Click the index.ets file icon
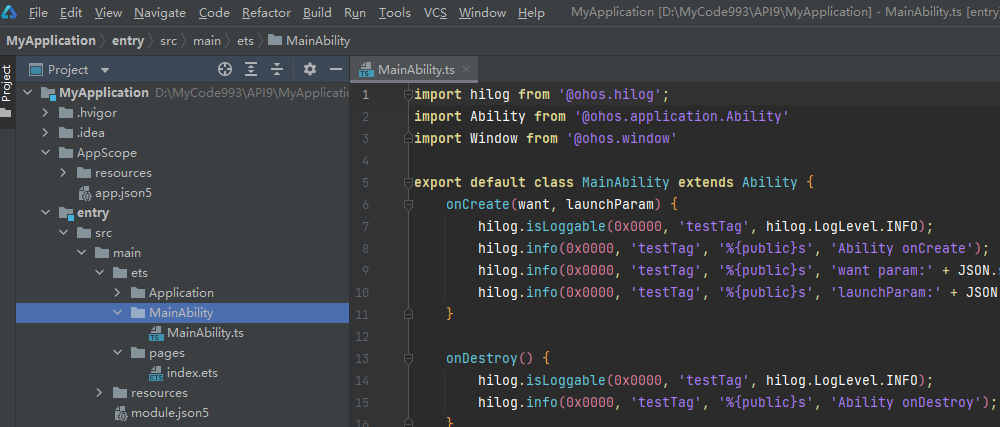The width and height of the screenshot is (1000, 427). (156, 373)
